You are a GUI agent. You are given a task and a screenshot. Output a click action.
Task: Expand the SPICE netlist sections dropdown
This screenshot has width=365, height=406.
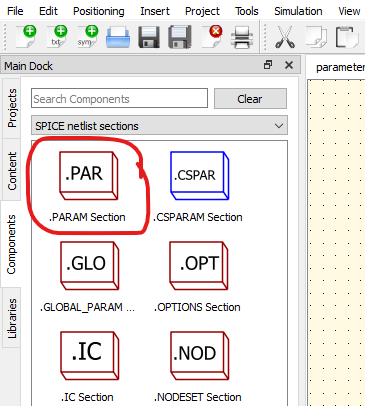[159, 126]
